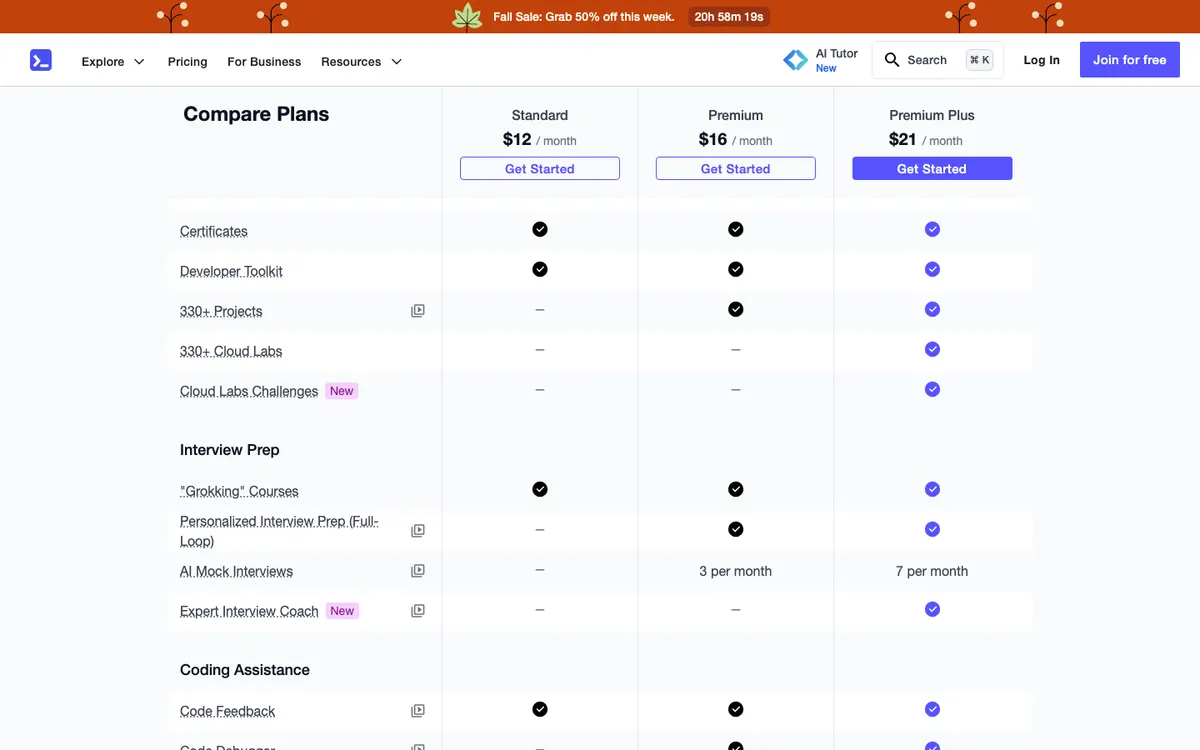Click the 330+ Cloud Labs label
Screen dimensions: 1200x750
231,351
